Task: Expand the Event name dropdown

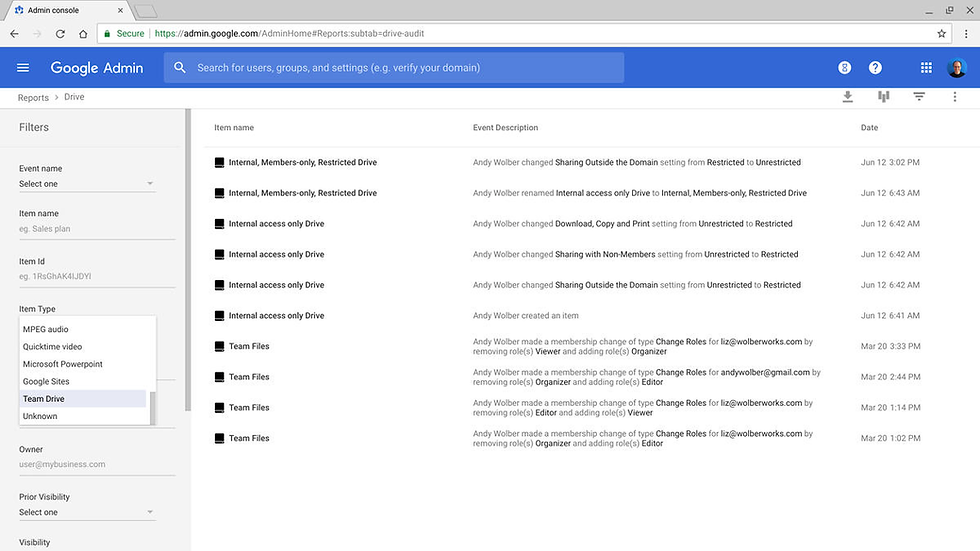Action: point(87,184)
